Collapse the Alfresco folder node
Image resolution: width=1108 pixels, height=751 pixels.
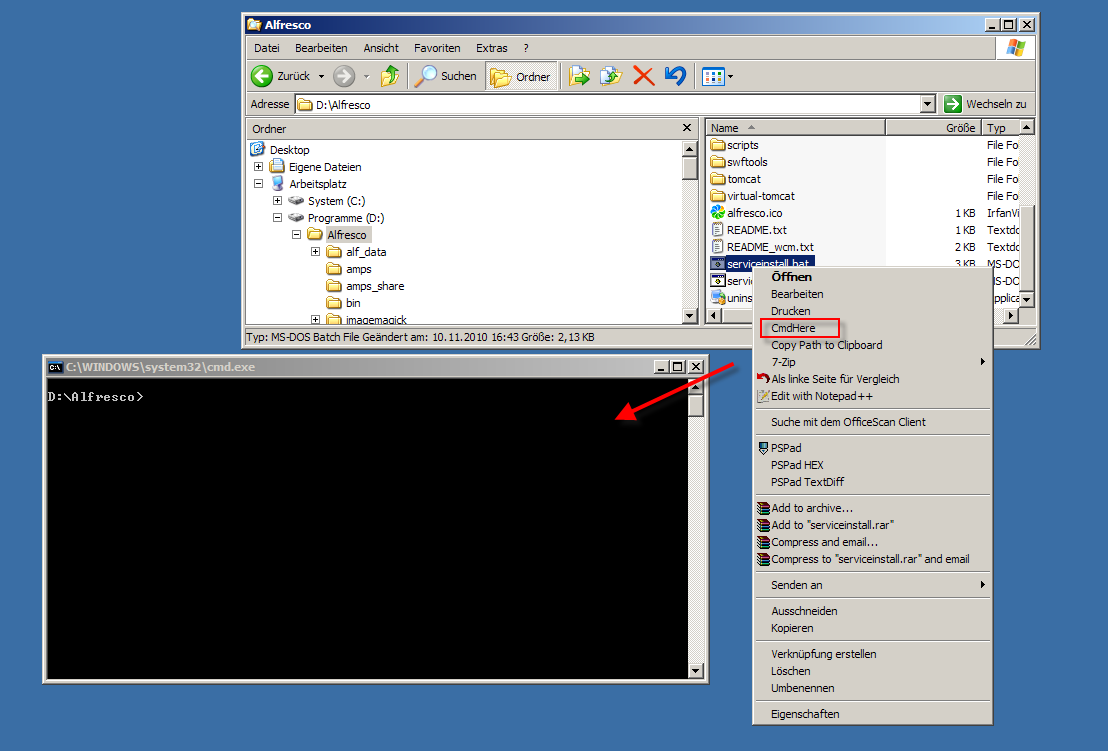[x=297, y=235]
